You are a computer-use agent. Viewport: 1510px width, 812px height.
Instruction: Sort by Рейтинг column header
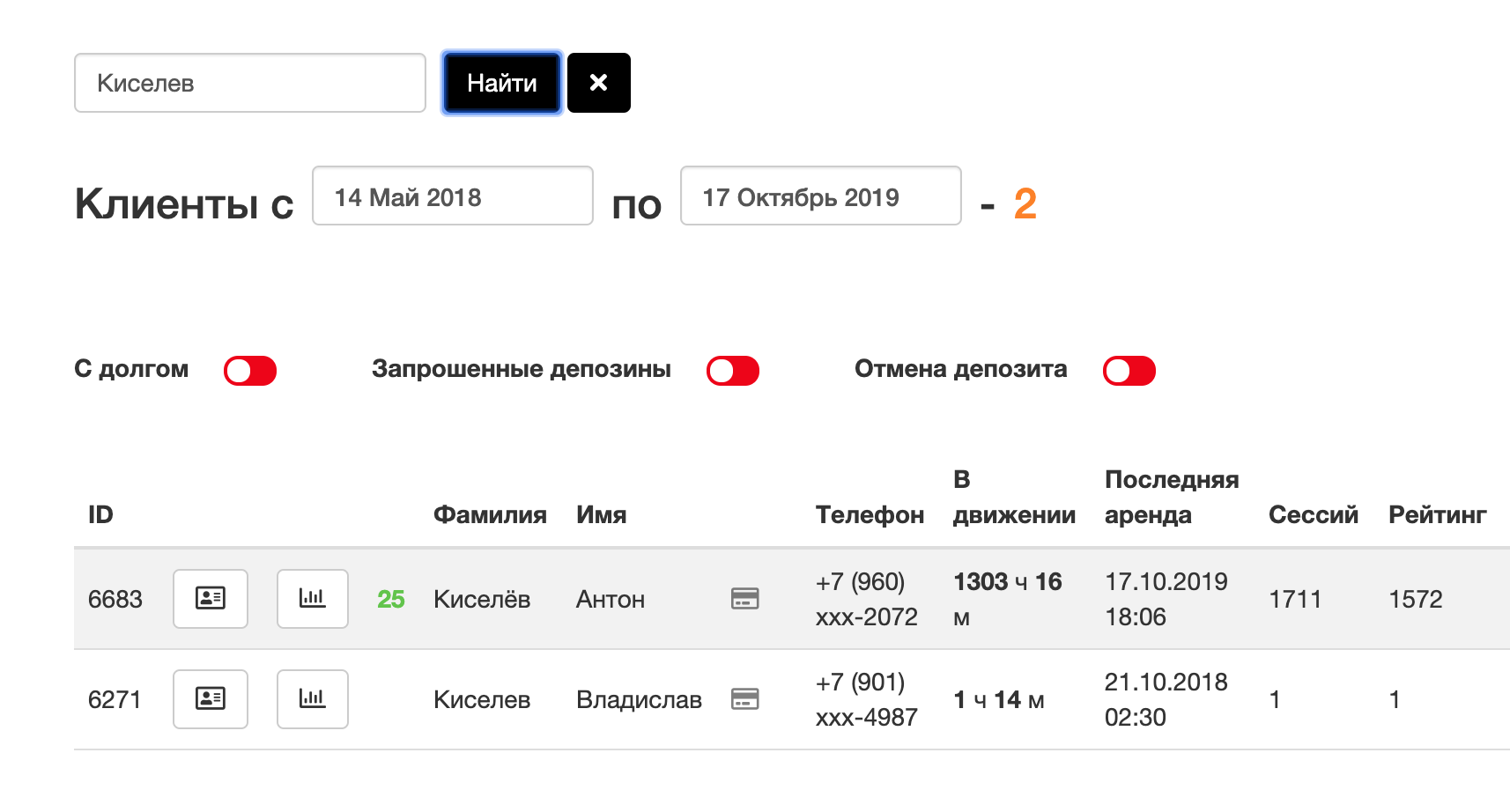point(1438,514)
